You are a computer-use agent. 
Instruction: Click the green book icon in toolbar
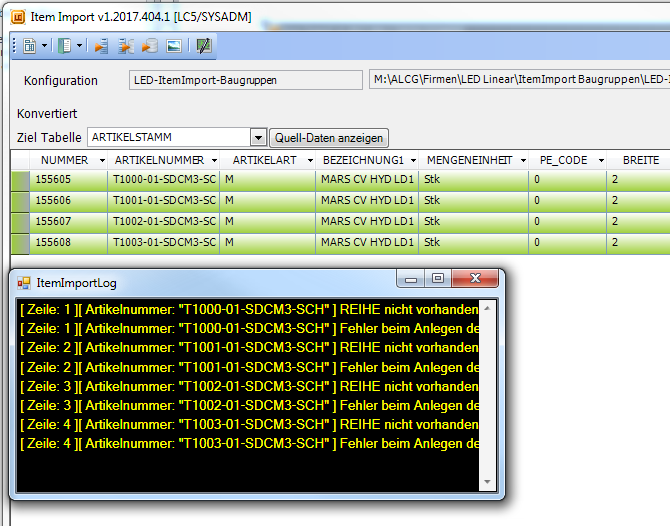click(63, 45)
